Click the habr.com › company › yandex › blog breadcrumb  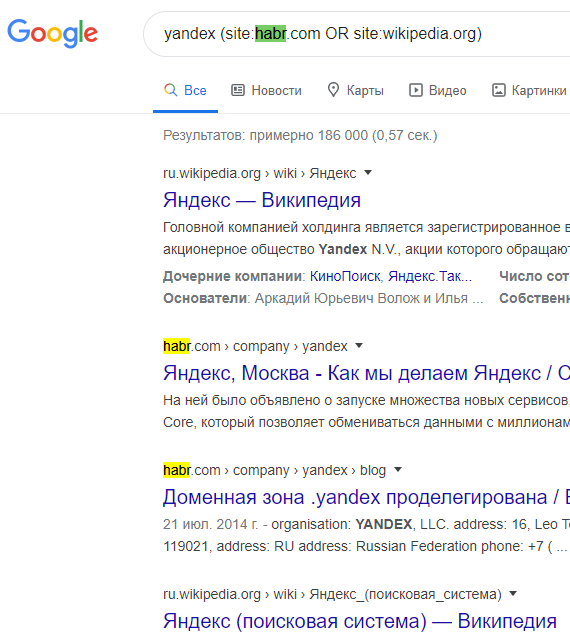pos(275,470)
